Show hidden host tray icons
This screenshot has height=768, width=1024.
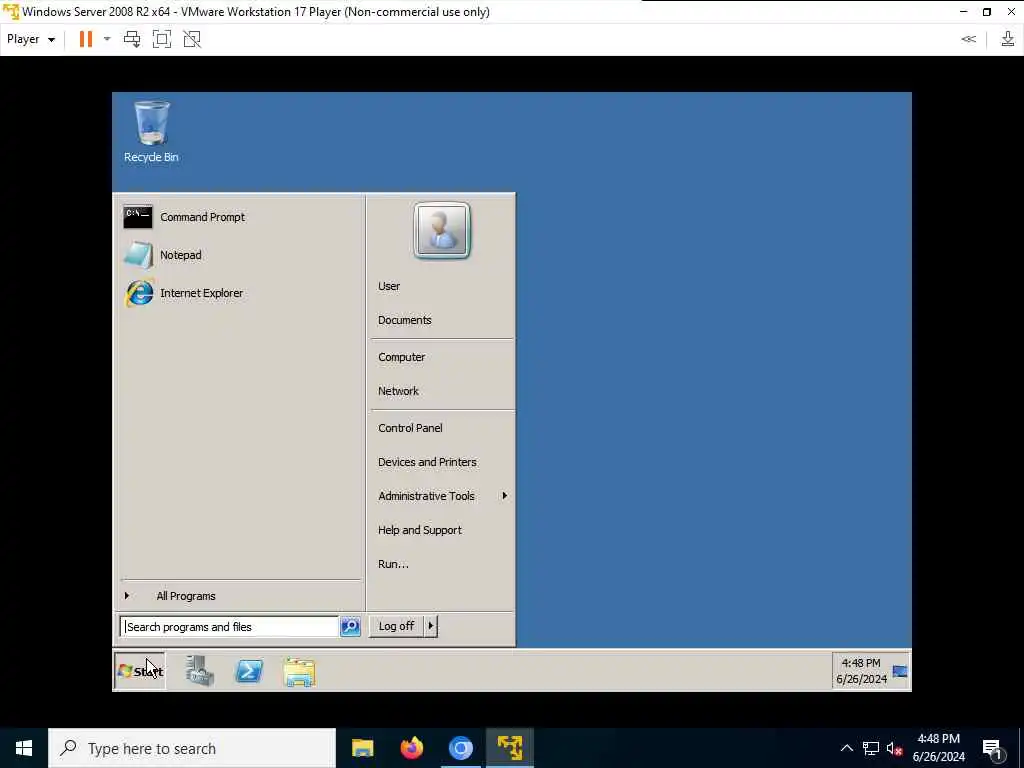coord(846,748)
